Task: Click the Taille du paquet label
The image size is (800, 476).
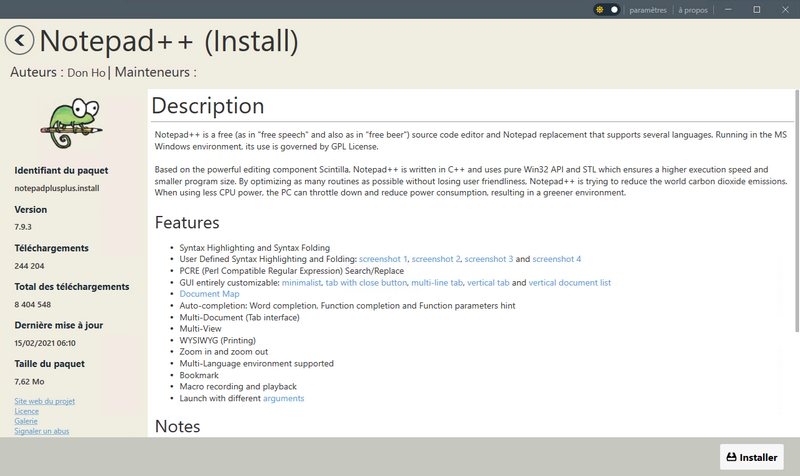Action: [49, 364]
